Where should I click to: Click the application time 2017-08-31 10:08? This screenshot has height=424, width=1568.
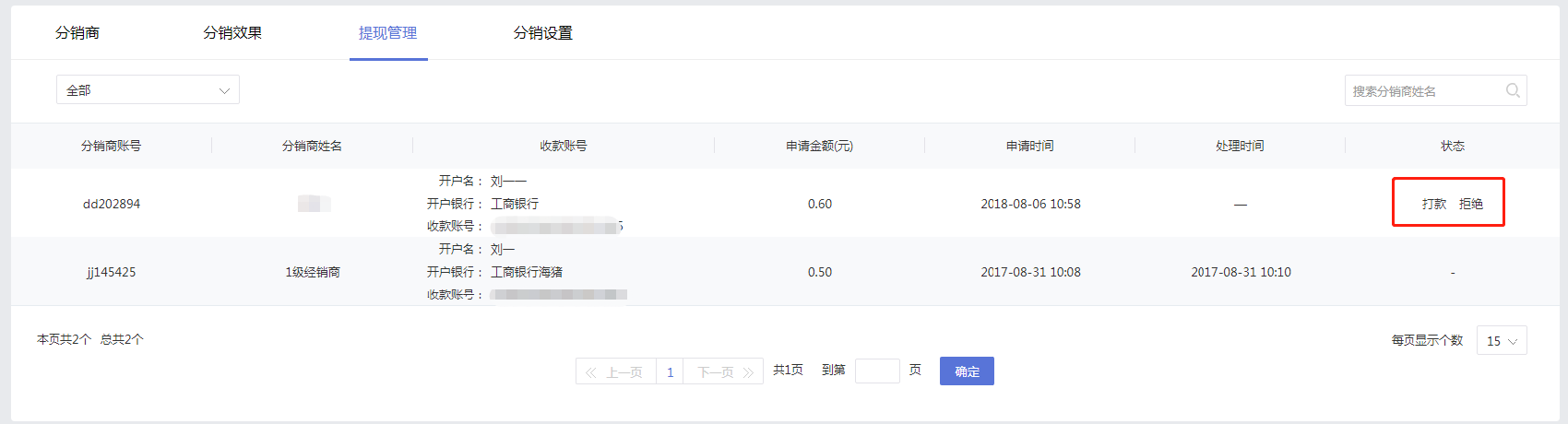[x=1030, y=272]
